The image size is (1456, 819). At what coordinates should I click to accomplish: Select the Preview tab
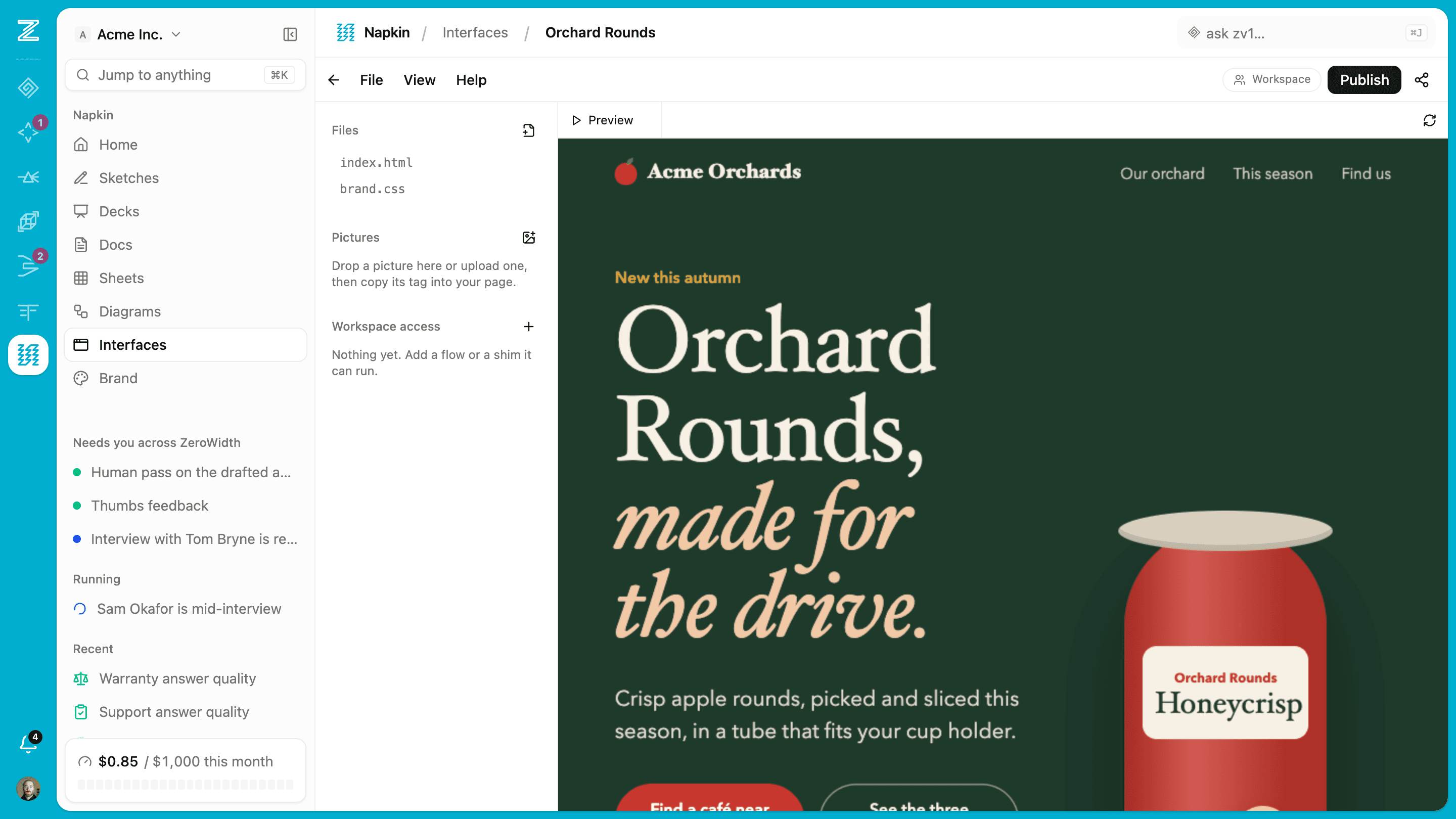pyautogui.click(x=603, y=120)
